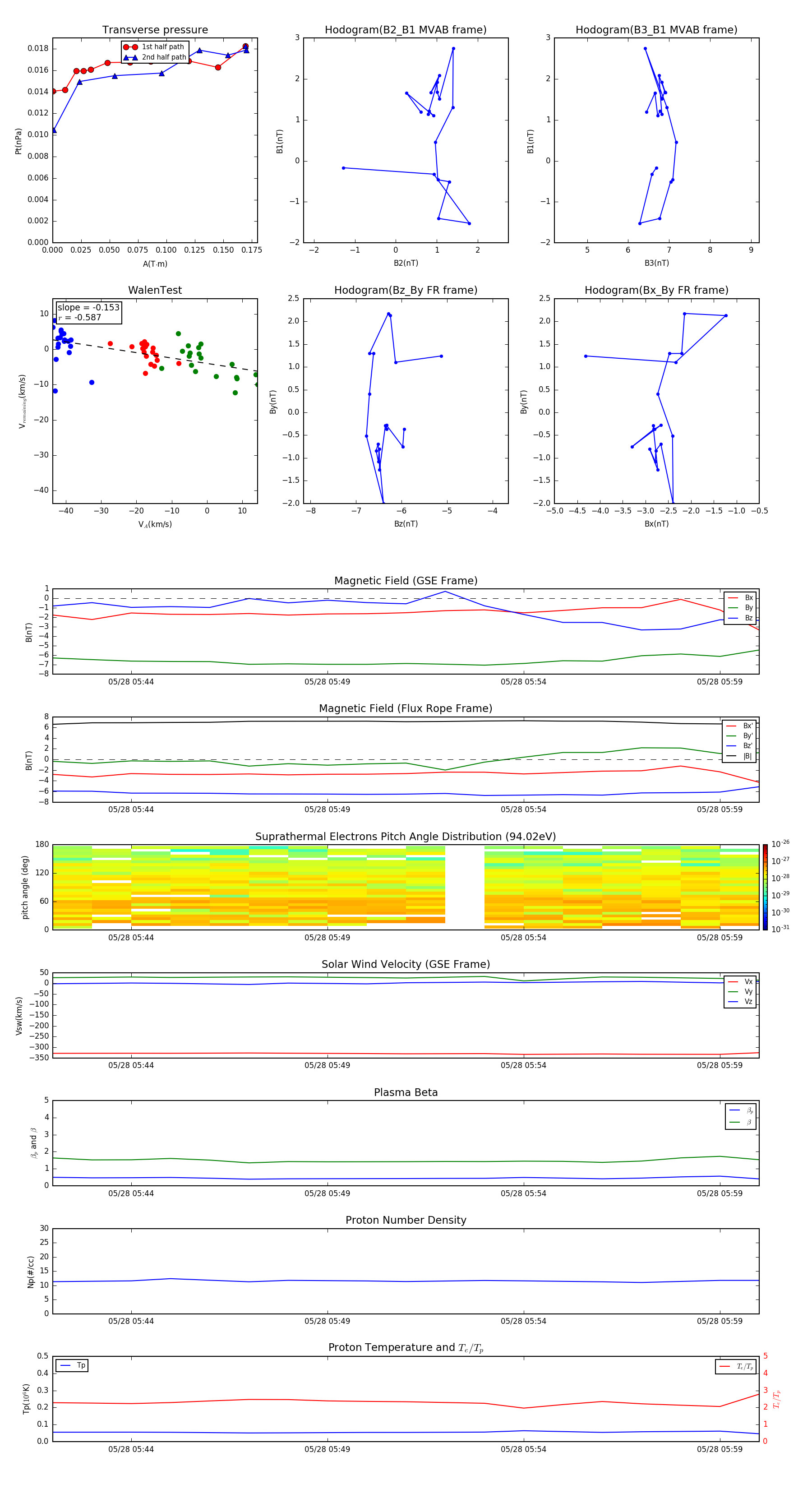Click the 'Hodogram(B2_B1 MVAB frame)' title
The image size is (812, 1489).
coord(406,29)
